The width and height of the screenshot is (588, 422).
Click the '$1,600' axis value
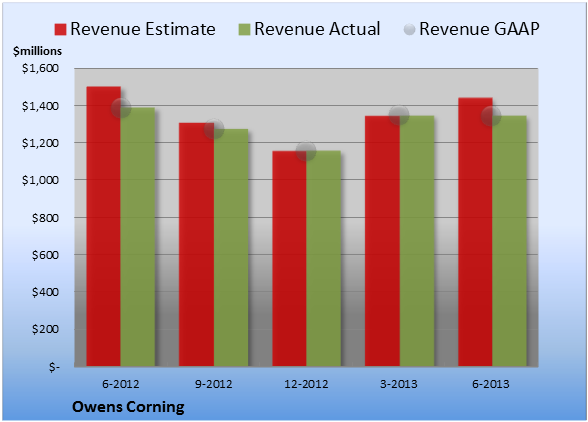click(x=40, y=68)
